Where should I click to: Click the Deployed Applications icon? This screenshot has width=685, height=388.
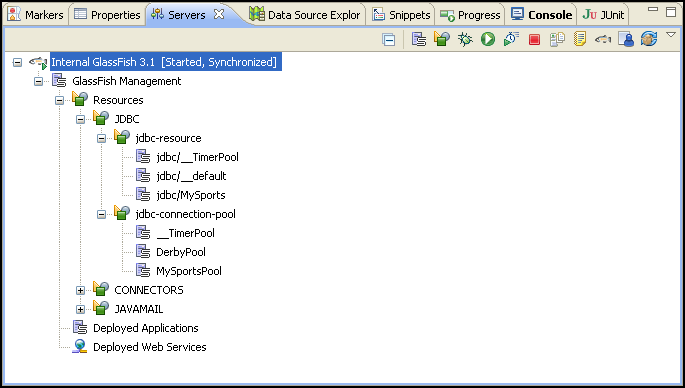(x=80, y=327)
